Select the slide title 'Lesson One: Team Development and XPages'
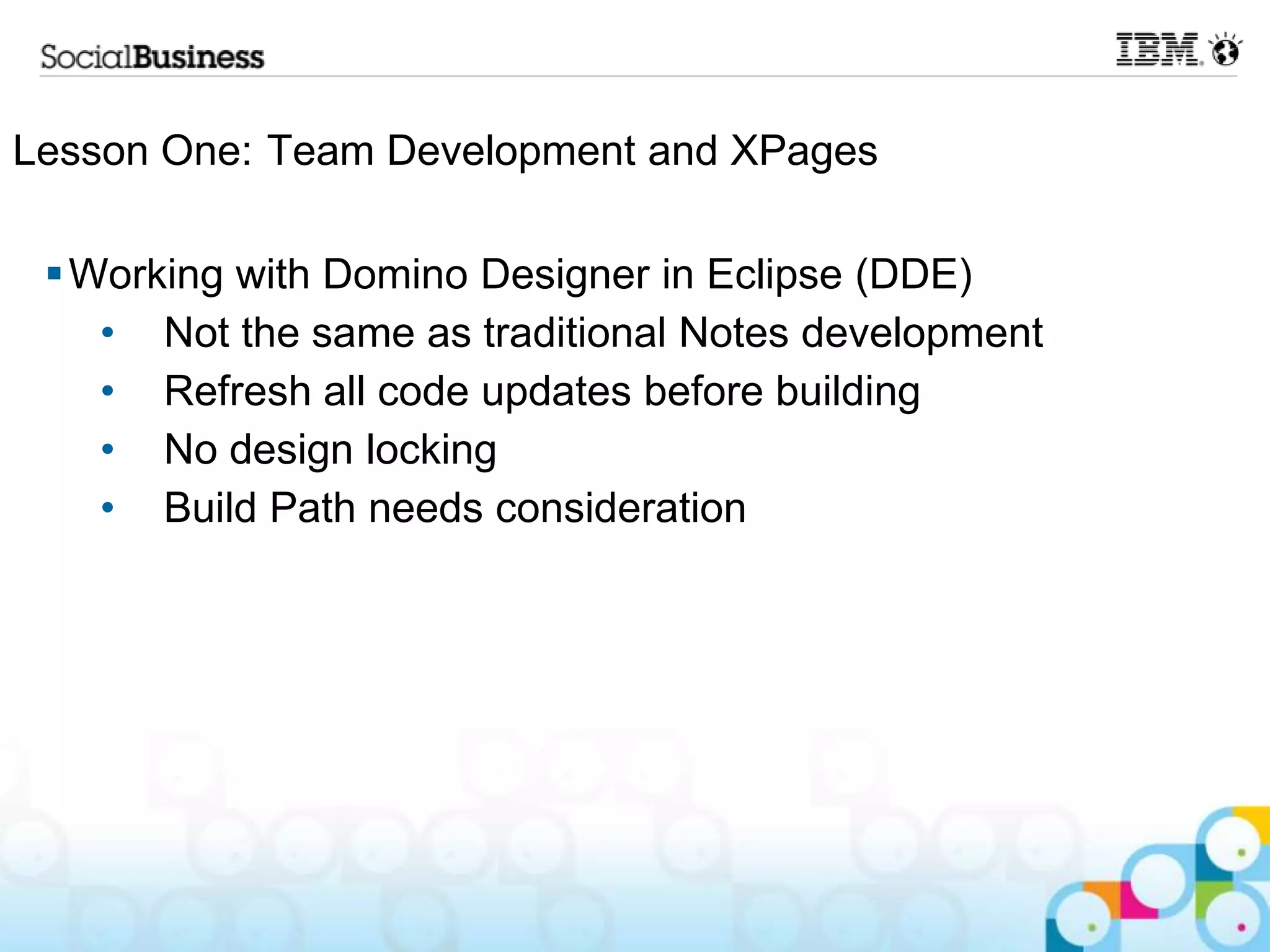This screenshot has height=952, width=1270. coord(445,151)
